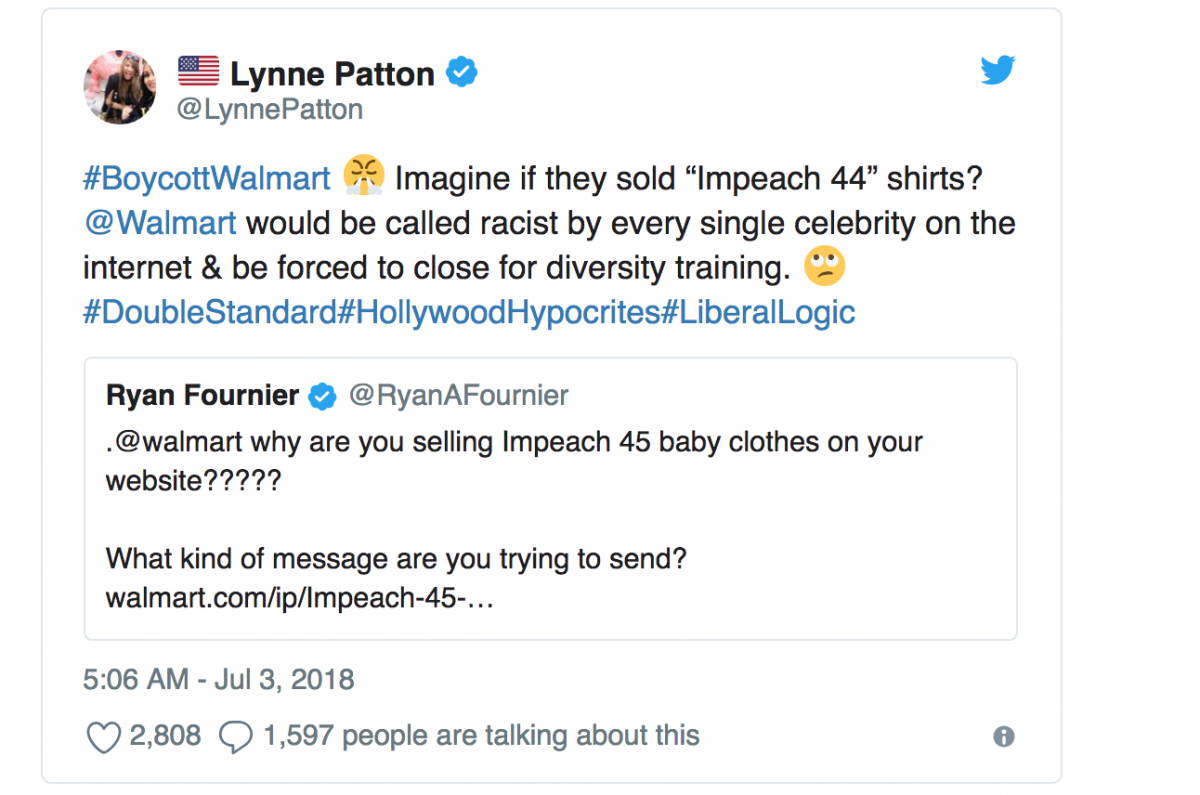Click the American flag emoji

tap(198, 71)
